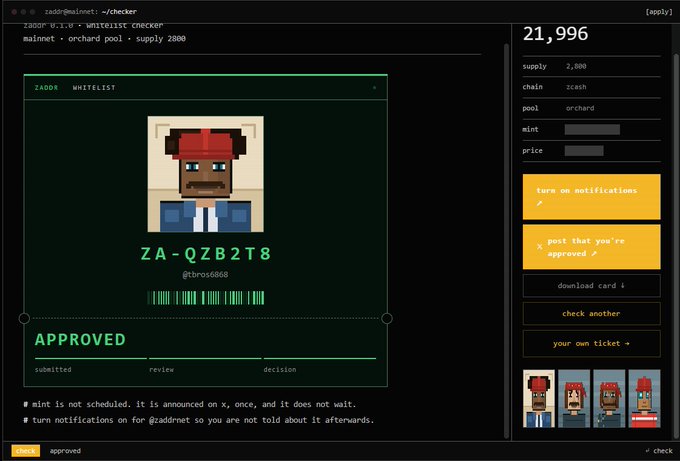Image resolution: width=680 pixels, height=461 pixels.
Task: Click the X logo icon on post button
Action: (539, 247)
